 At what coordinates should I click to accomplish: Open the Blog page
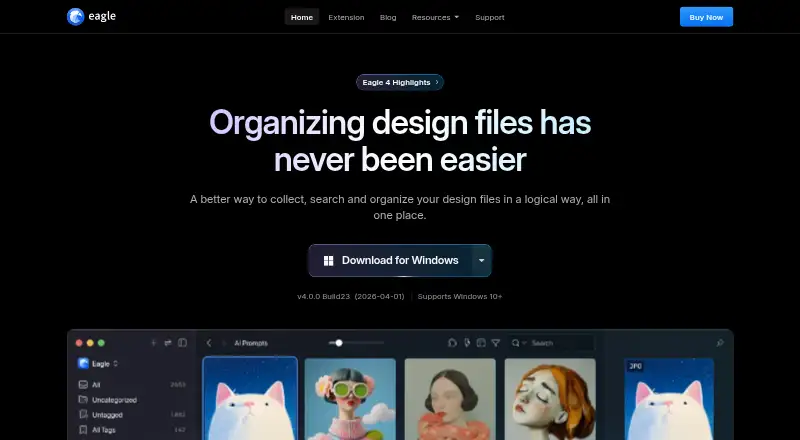coord(388,17)
